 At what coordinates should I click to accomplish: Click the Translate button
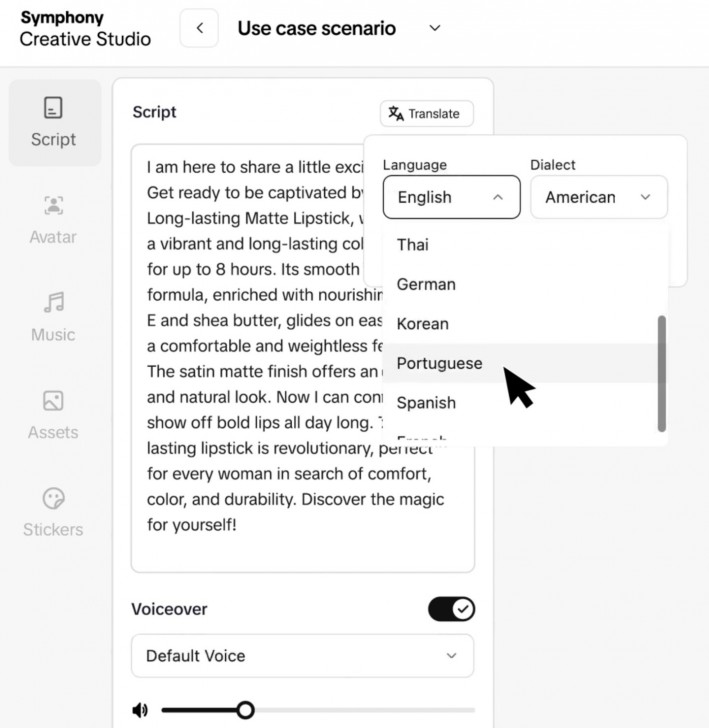click(x=426, y=114)
